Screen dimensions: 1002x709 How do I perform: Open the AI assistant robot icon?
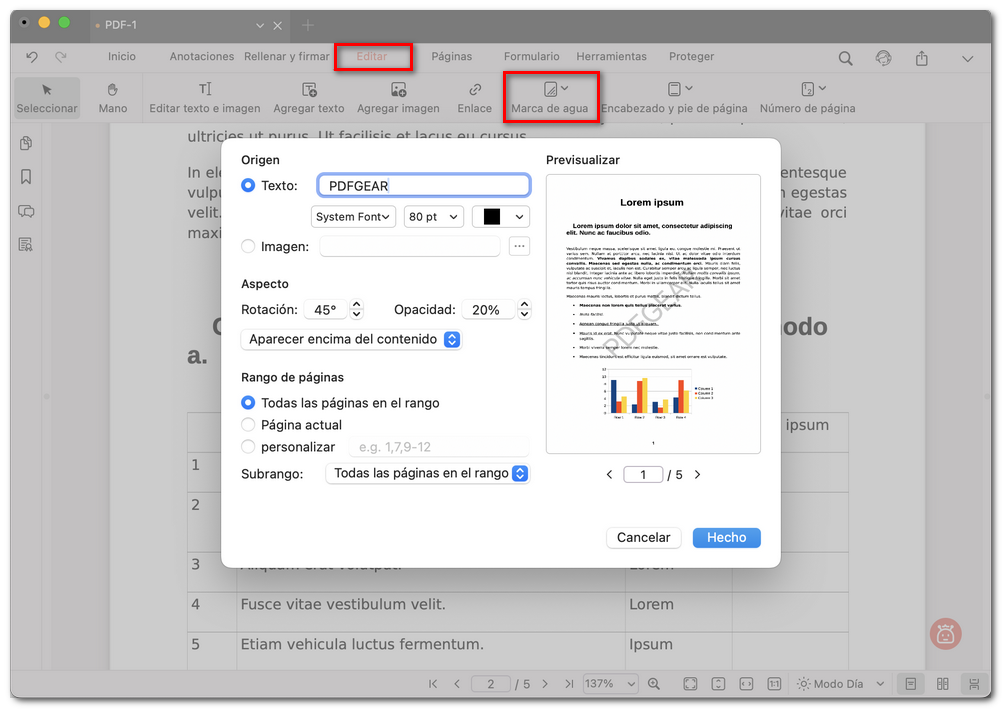(946, 634)
